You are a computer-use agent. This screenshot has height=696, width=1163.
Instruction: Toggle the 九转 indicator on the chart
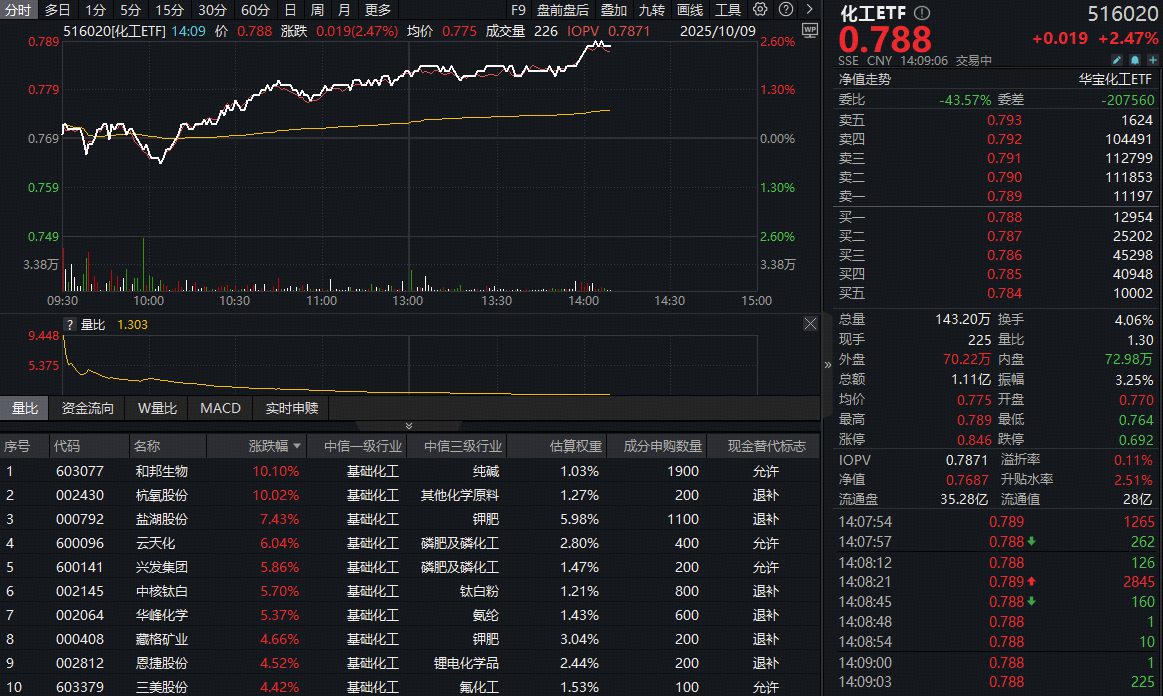point(651,10)
